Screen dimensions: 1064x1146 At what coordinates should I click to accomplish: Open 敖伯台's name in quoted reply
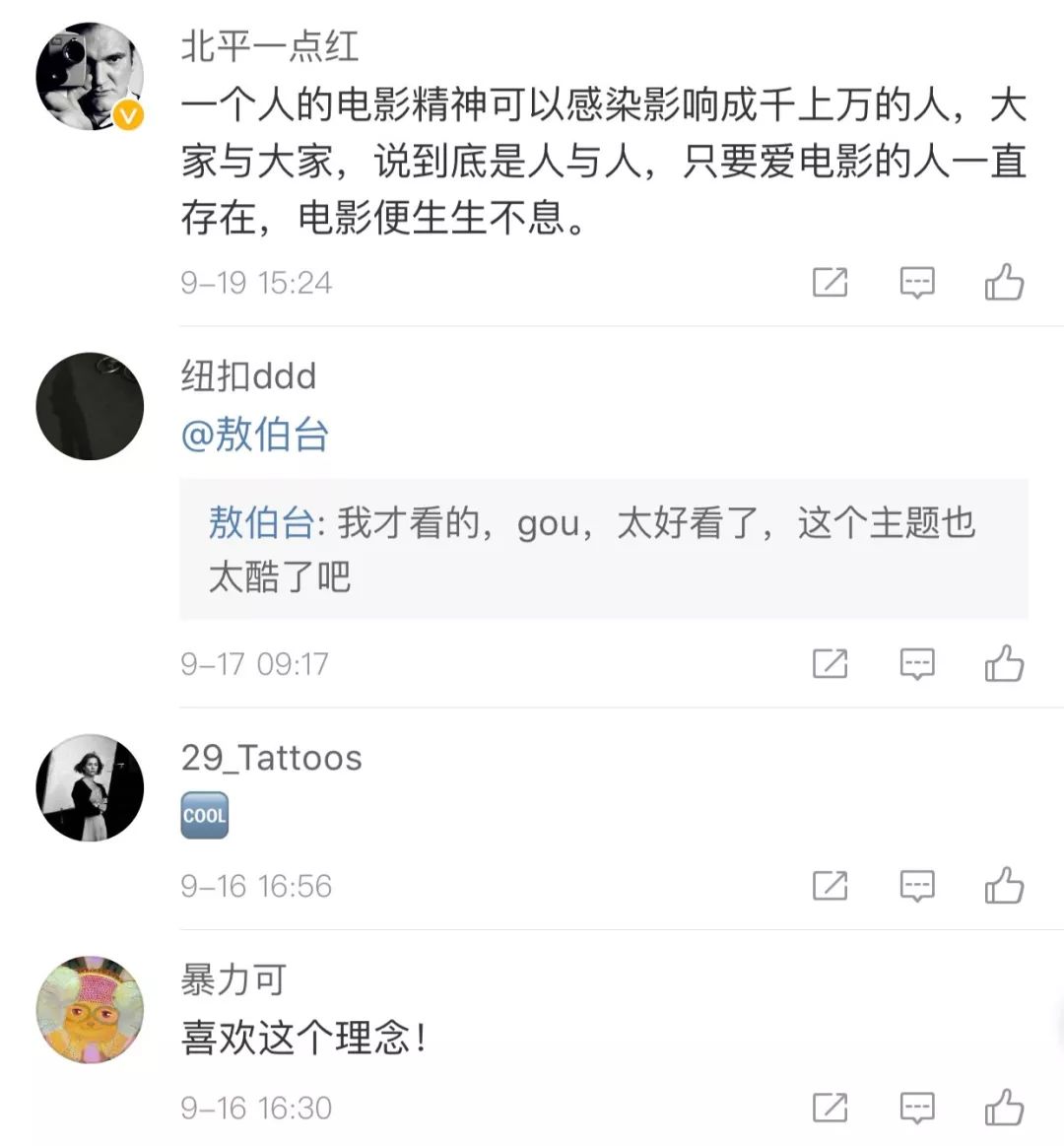(260, 523)
